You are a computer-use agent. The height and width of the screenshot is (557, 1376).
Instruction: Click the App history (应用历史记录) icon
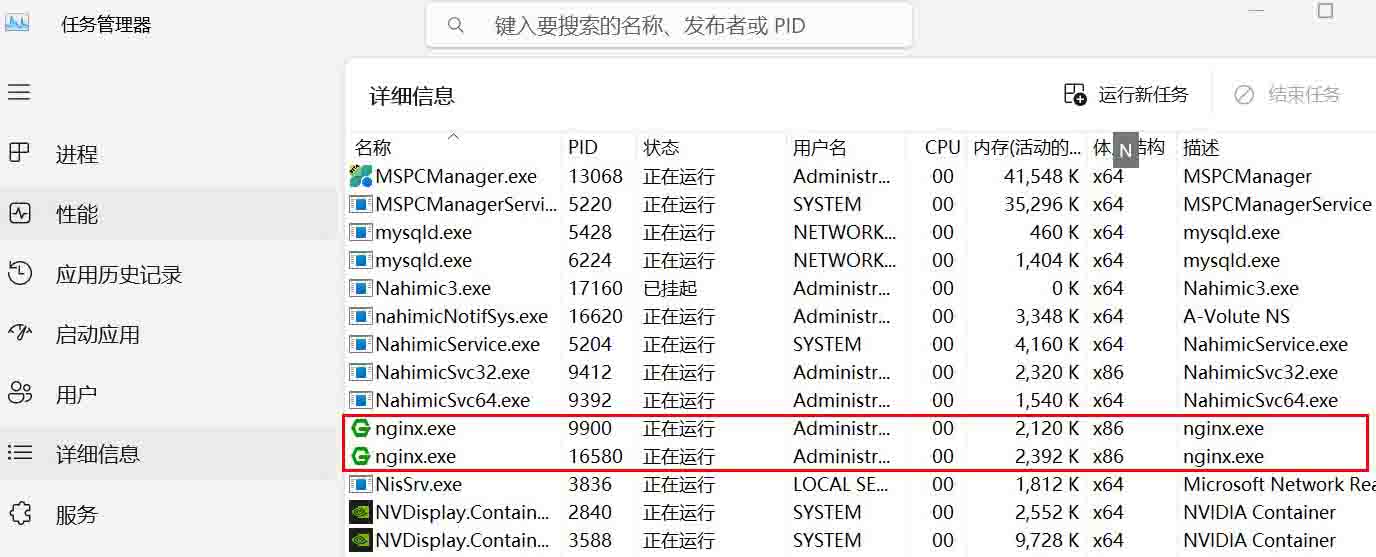click(19, 273)
